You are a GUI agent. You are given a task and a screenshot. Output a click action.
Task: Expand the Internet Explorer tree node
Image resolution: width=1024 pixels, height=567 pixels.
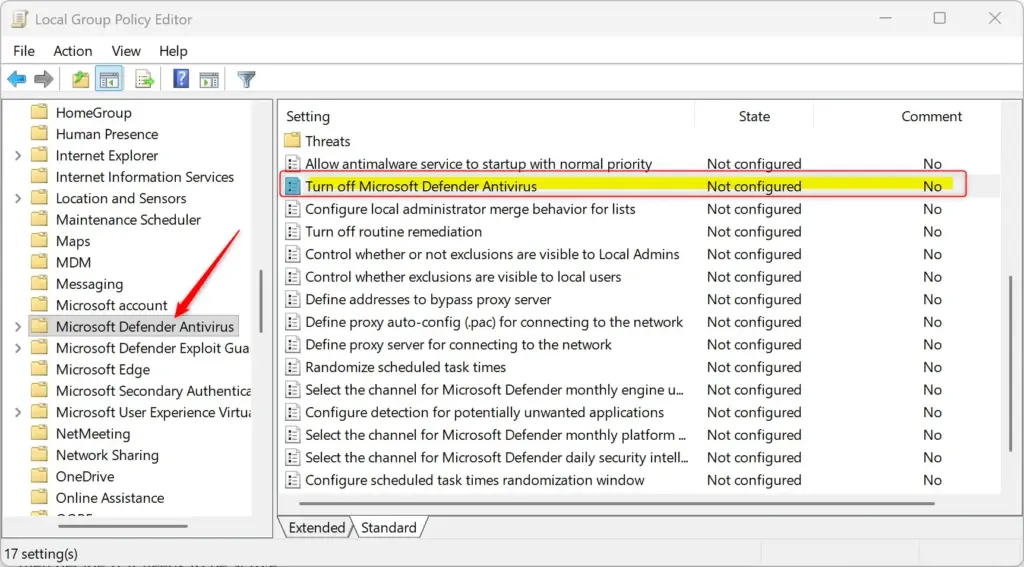18,155
